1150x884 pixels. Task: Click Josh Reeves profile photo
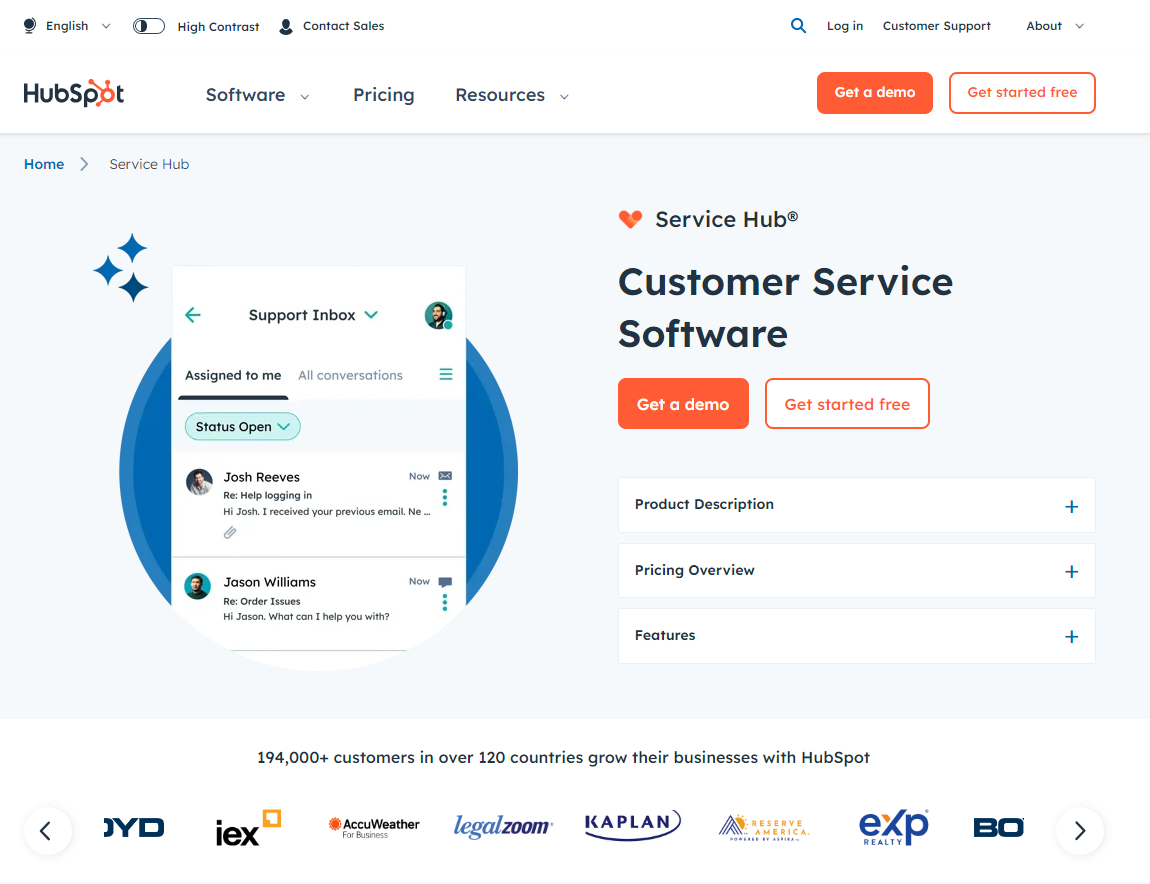pos(199,482)
